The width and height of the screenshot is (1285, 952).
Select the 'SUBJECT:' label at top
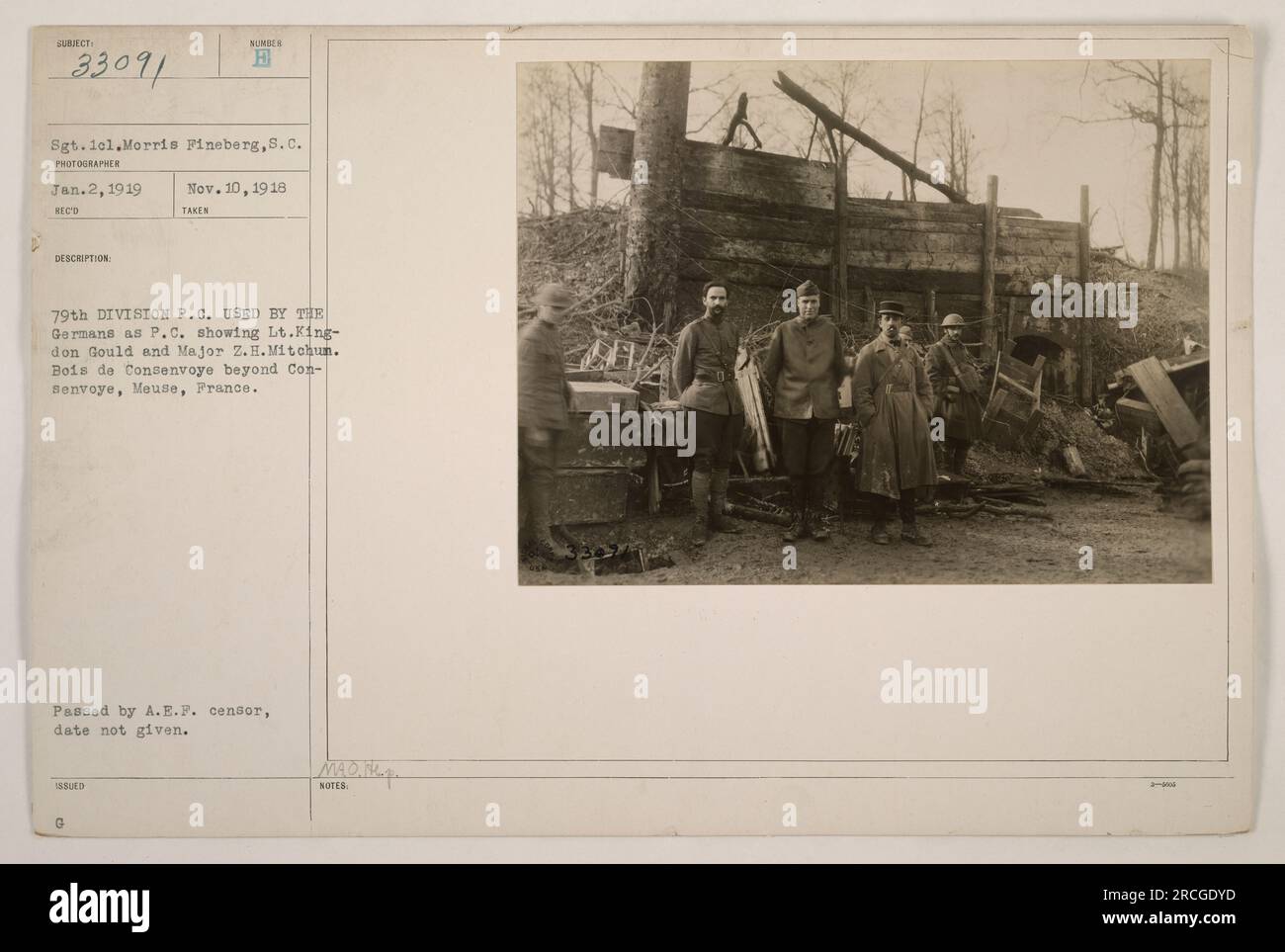pyautogui.click(x=75, y=43)
